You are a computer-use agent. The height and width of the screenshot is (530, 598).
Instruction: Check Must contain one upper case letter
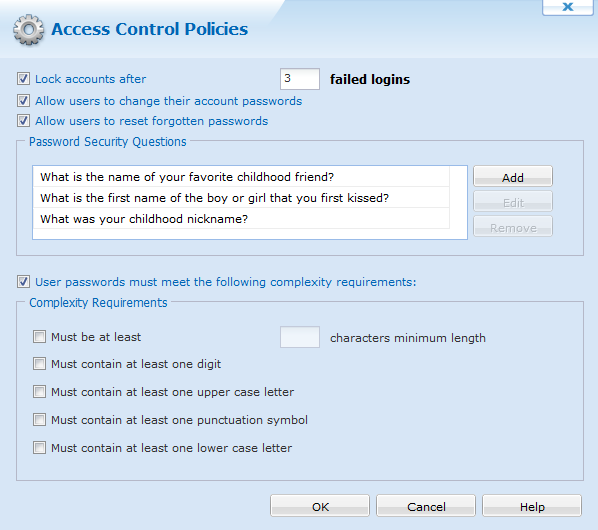39,392
